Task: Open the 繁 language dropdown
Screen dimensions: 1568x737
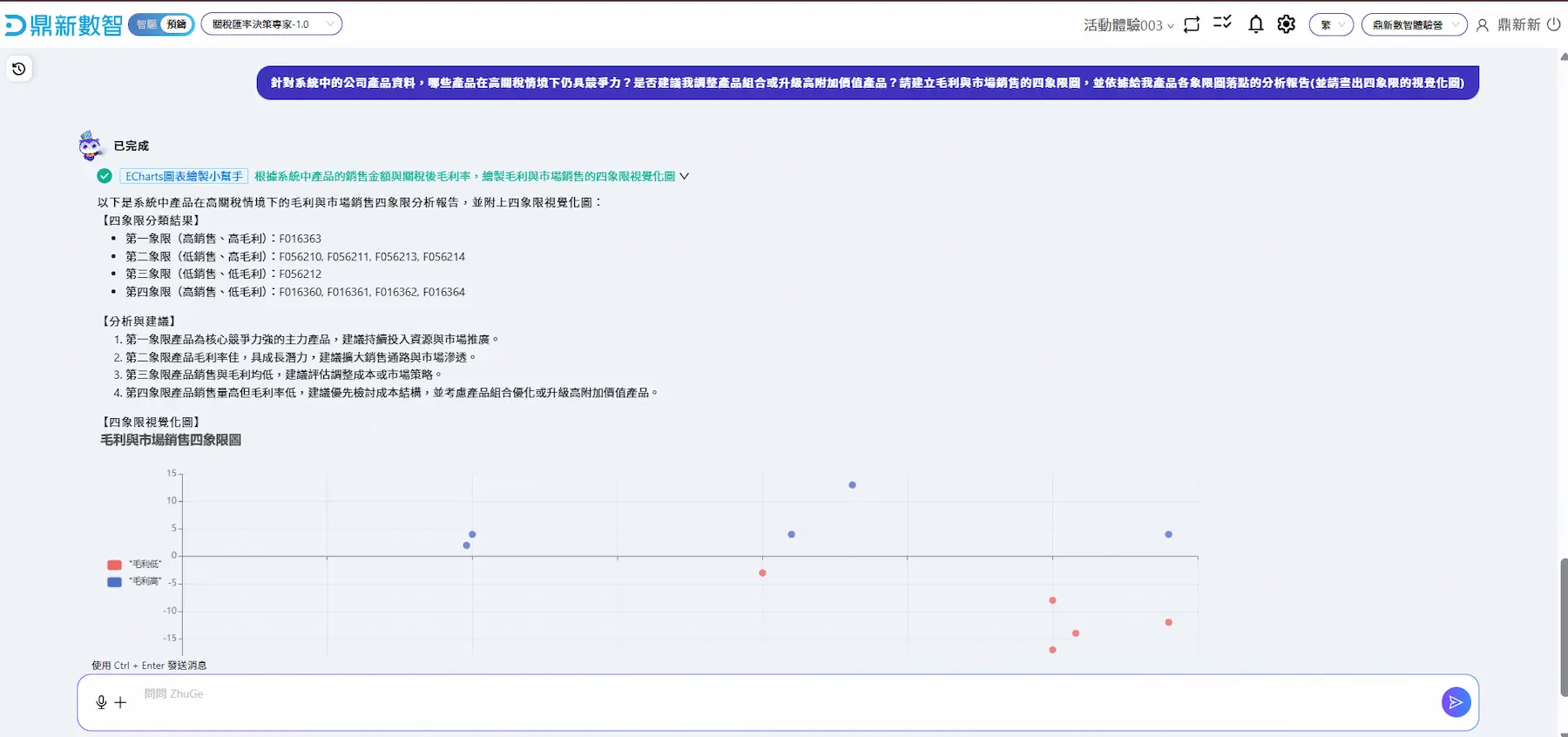Action: 1330,24
